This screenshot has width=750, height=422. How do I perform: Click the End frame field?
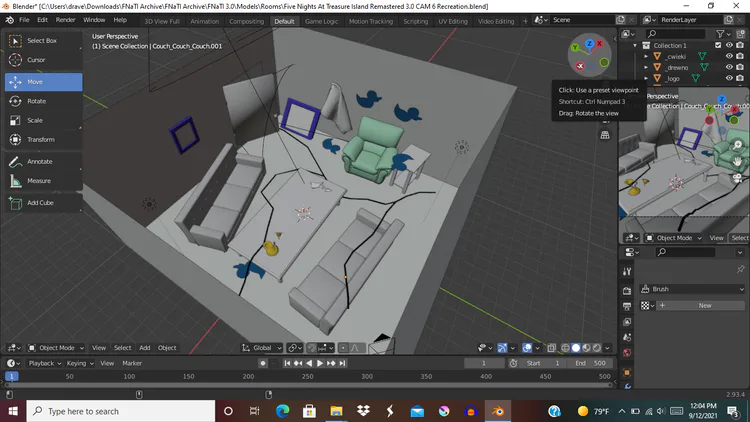591,363
